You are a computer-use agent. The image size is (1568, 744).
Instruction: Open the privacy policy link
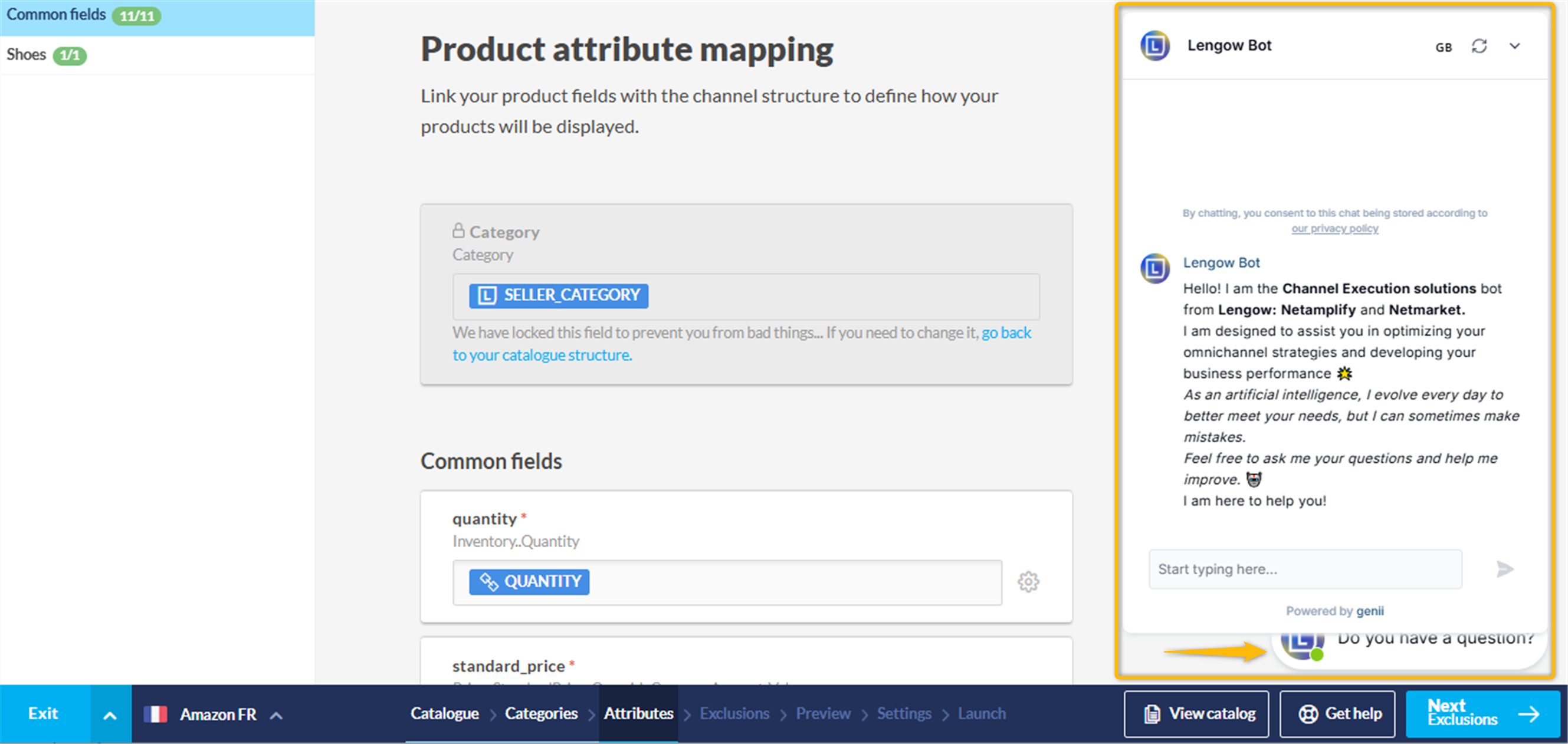pos(1334,229)
